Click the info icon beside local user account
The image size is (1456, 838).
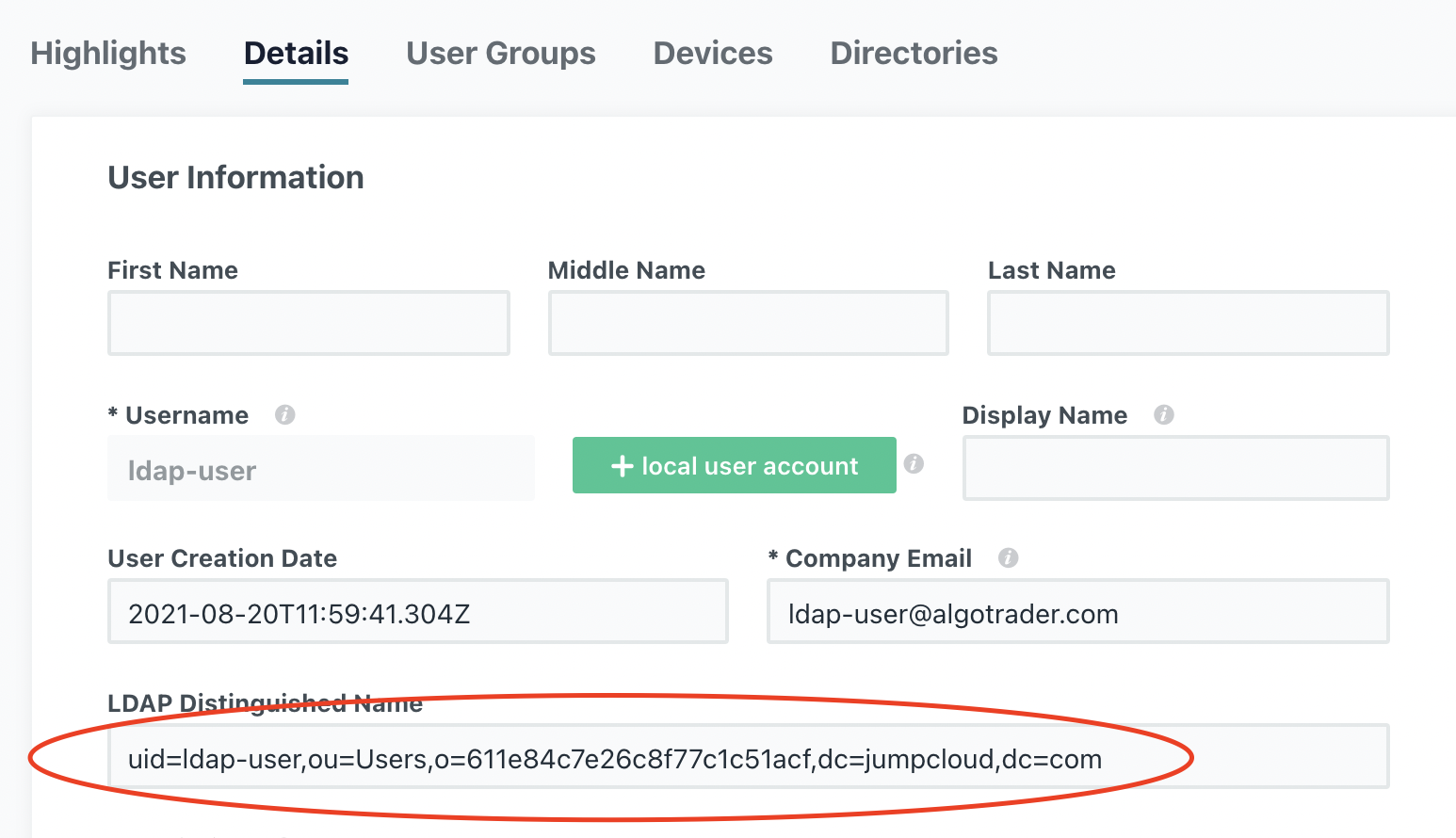point(914,463)
